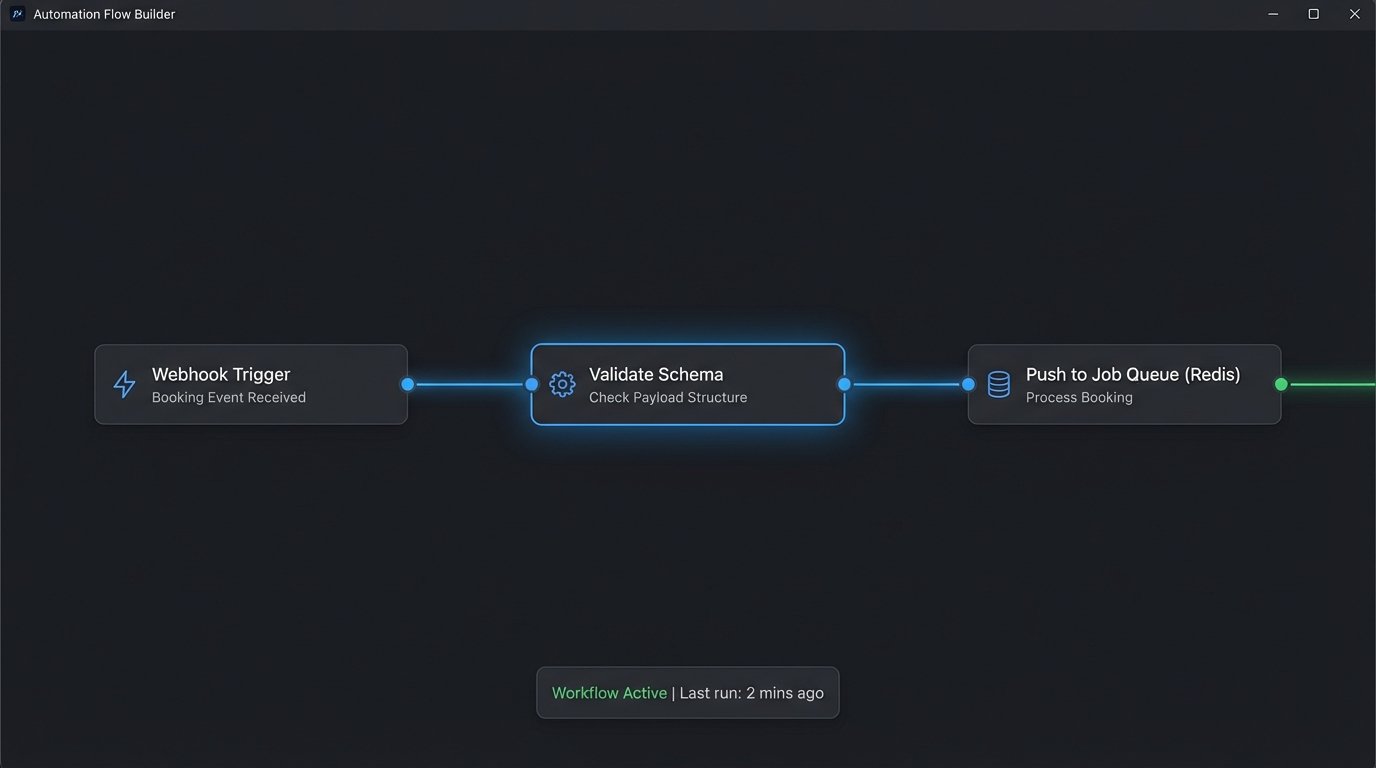Click the blue output port of Webhook Trigger
The height and width of the screenshot is (768, 1376).
[x=407, y=384]
